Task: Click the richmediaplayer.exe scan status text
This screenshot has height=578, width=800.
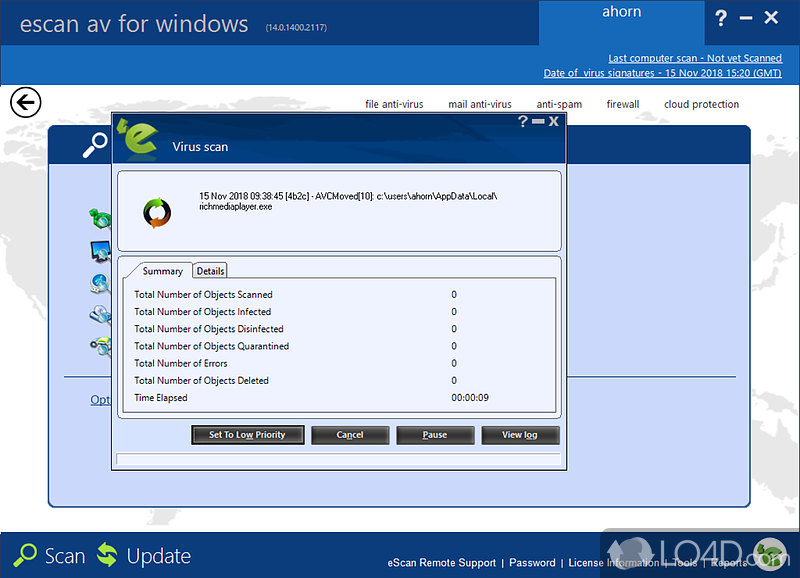Action: 348,201
